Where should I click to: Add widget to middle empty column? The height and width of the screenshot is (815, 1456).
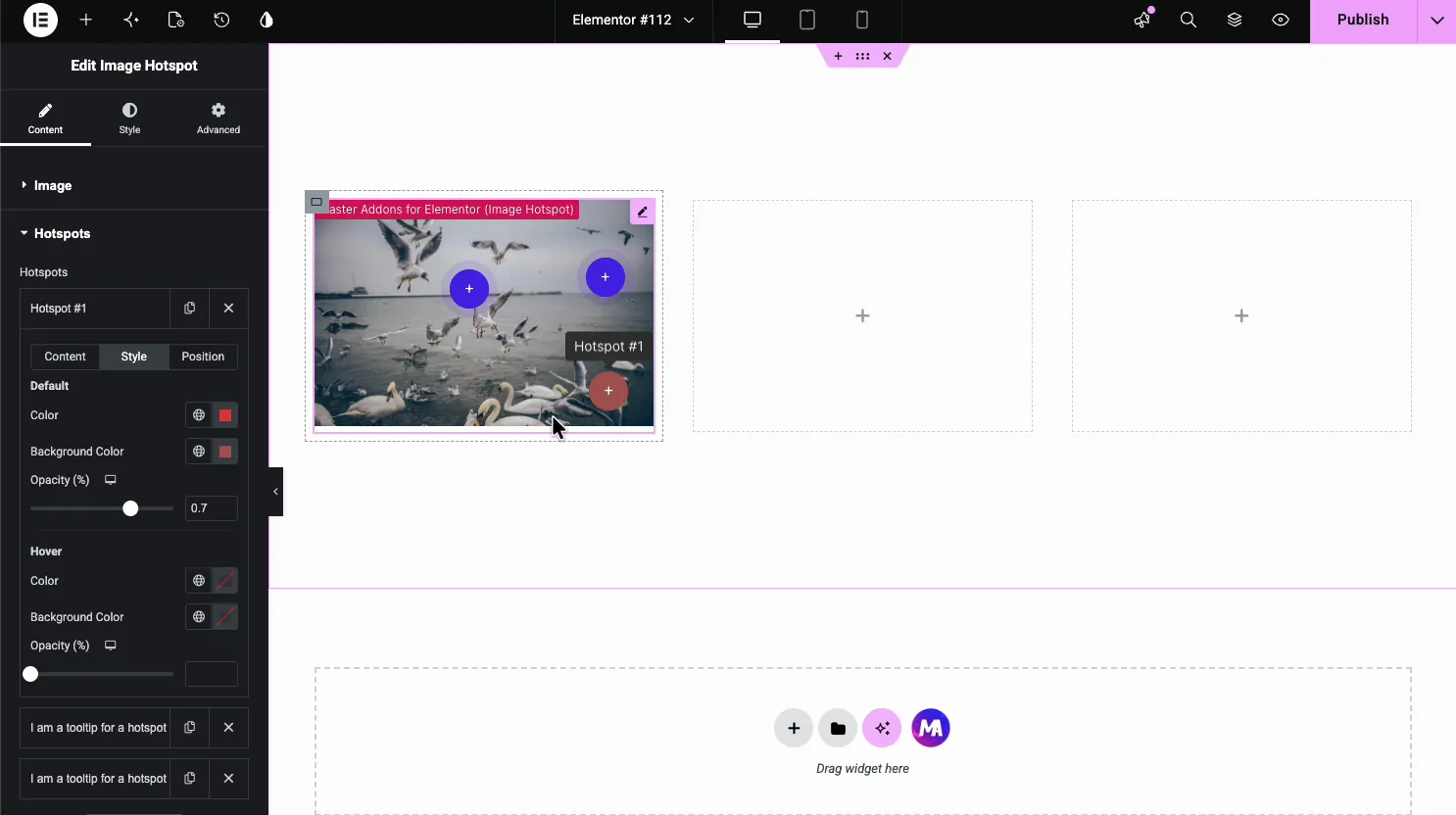862,315
